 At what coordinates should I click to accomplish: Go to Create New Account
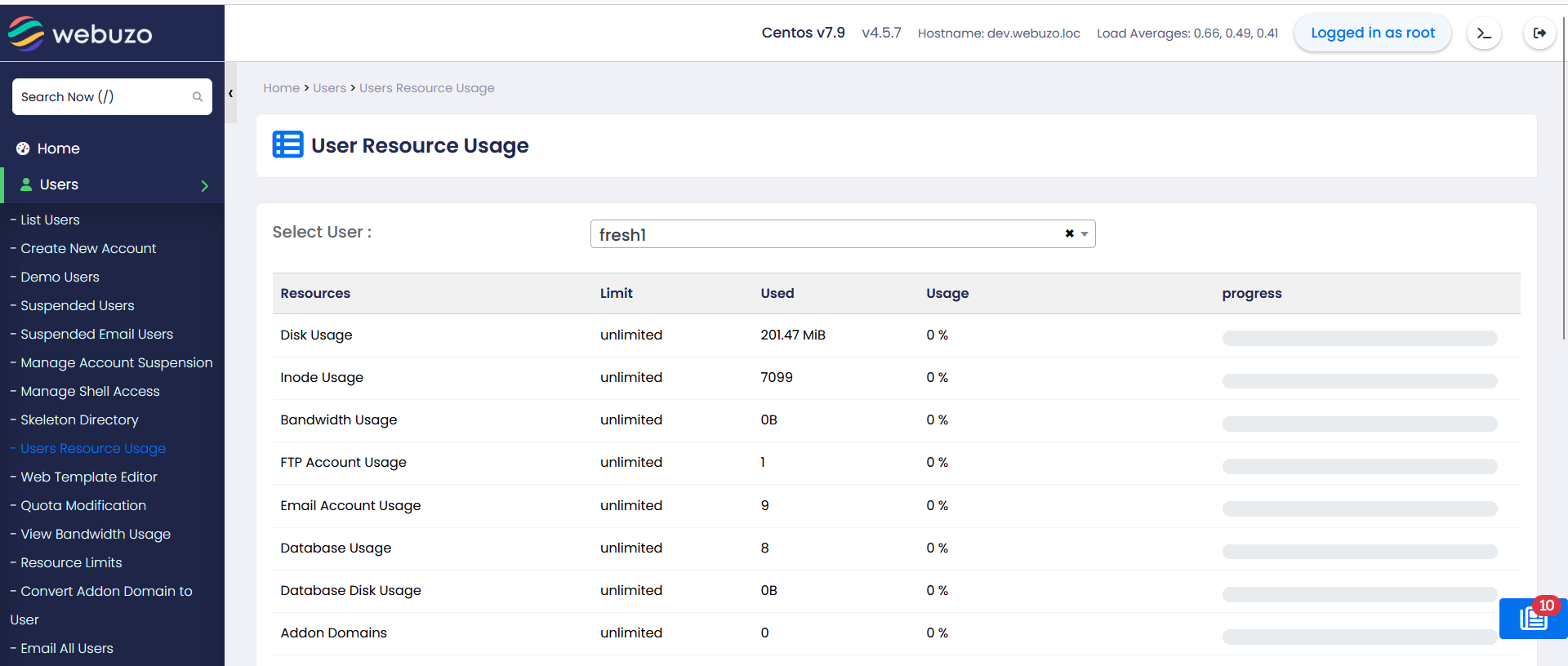[88, 249]
